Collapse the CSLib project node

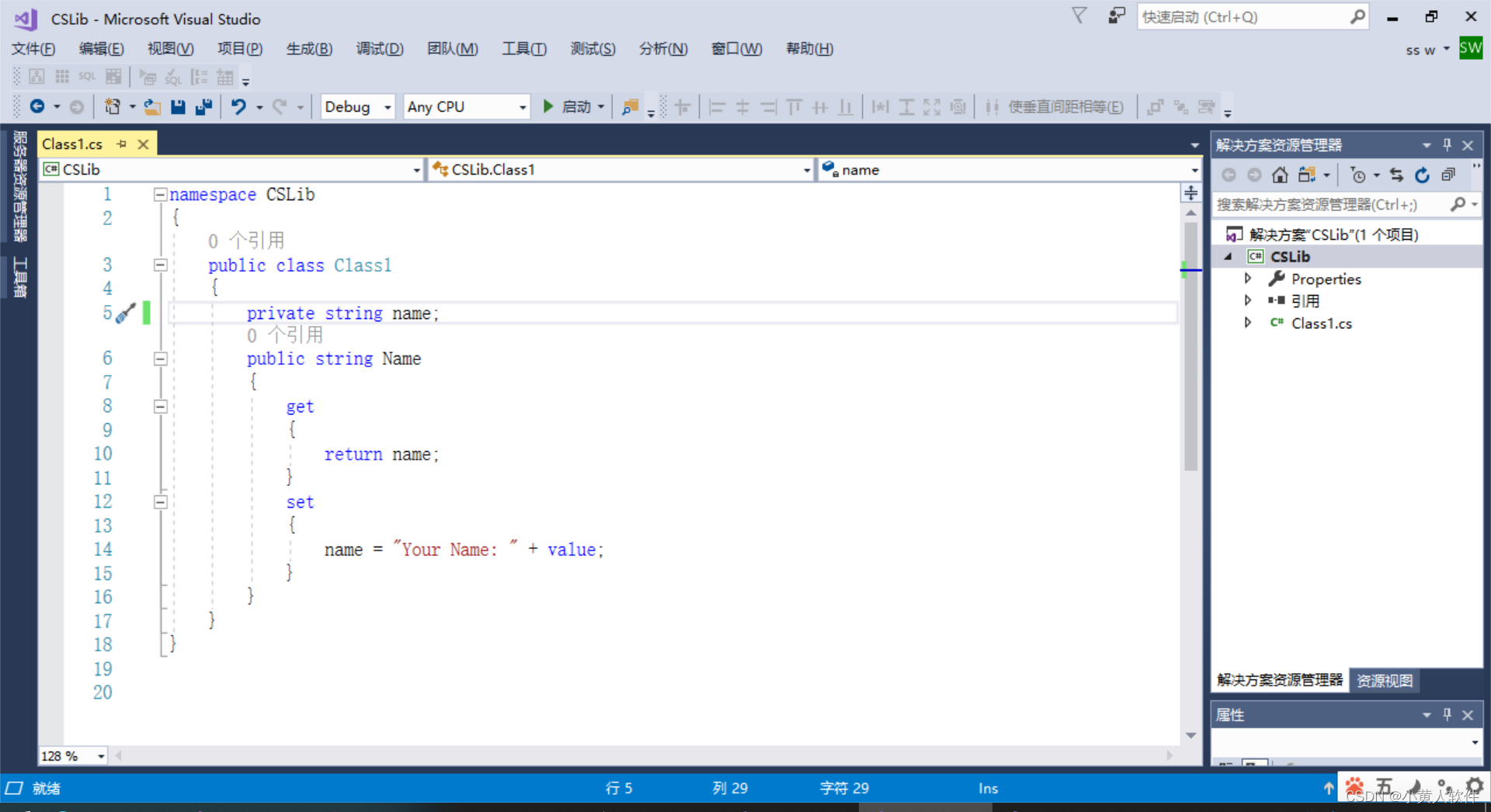pyautogui.click(x=1229, y=256)
